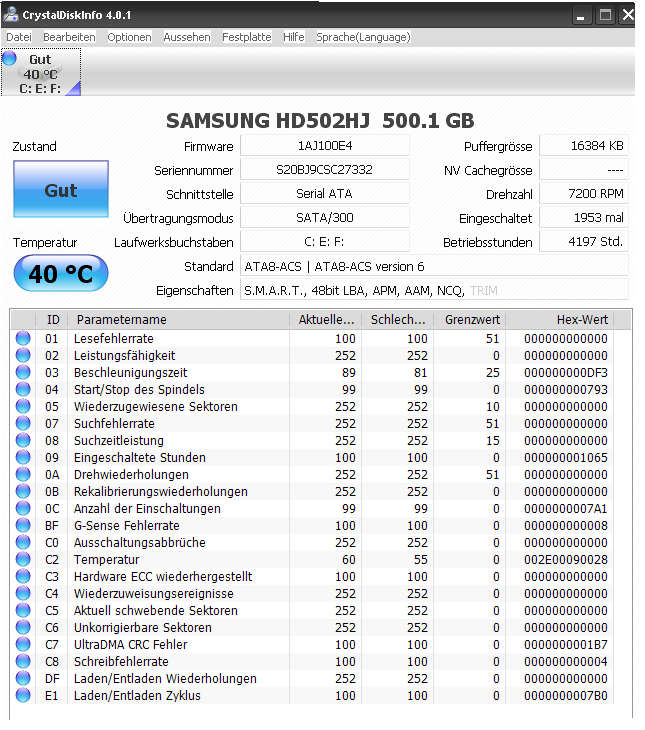Screen dimensions: 645x730
Task: Click status orb for Anzahl der Einschaltungen
Action: point(23,508)
